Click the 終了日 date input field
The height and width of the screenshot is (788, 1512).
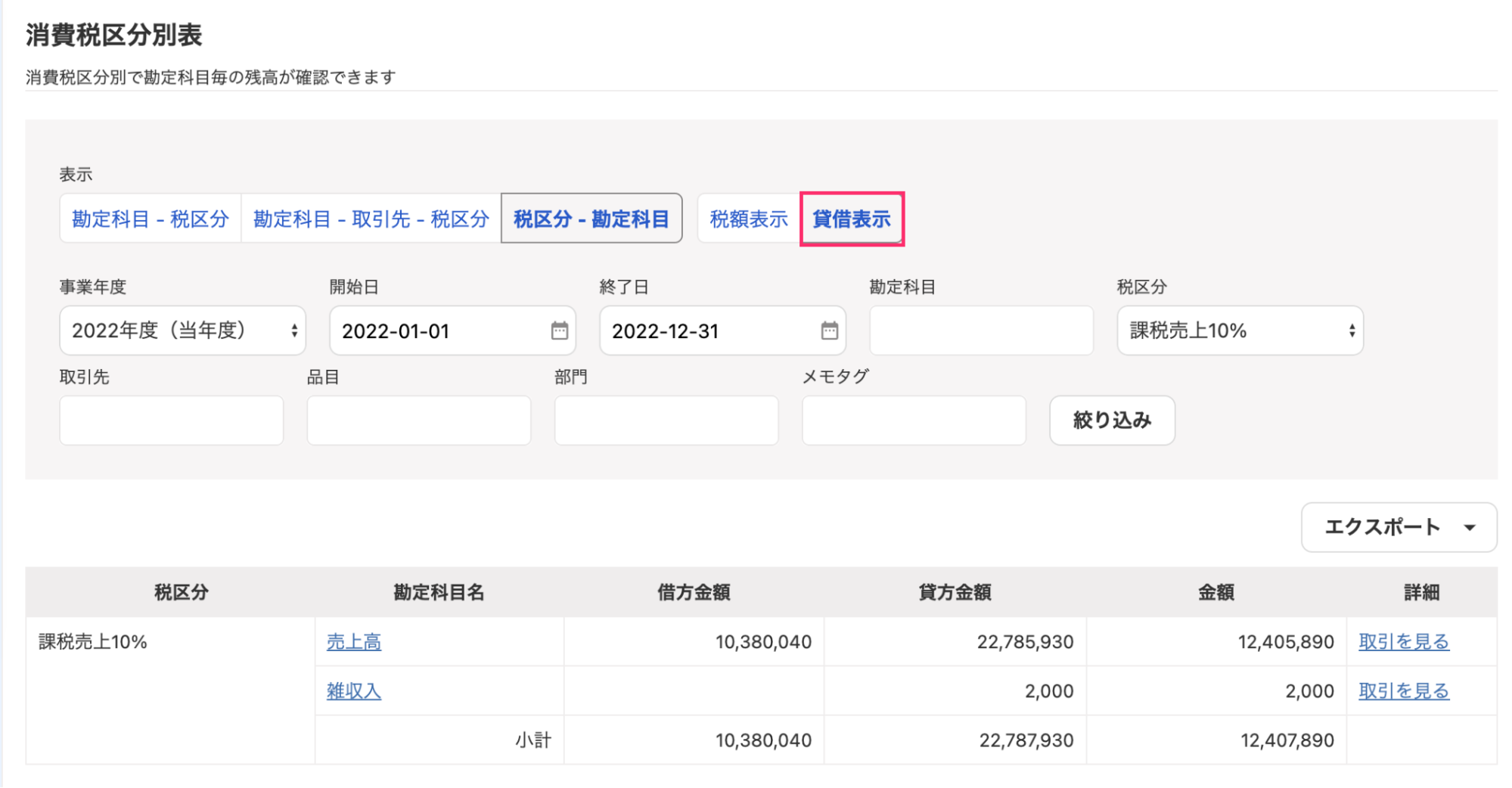click(722, 330)
